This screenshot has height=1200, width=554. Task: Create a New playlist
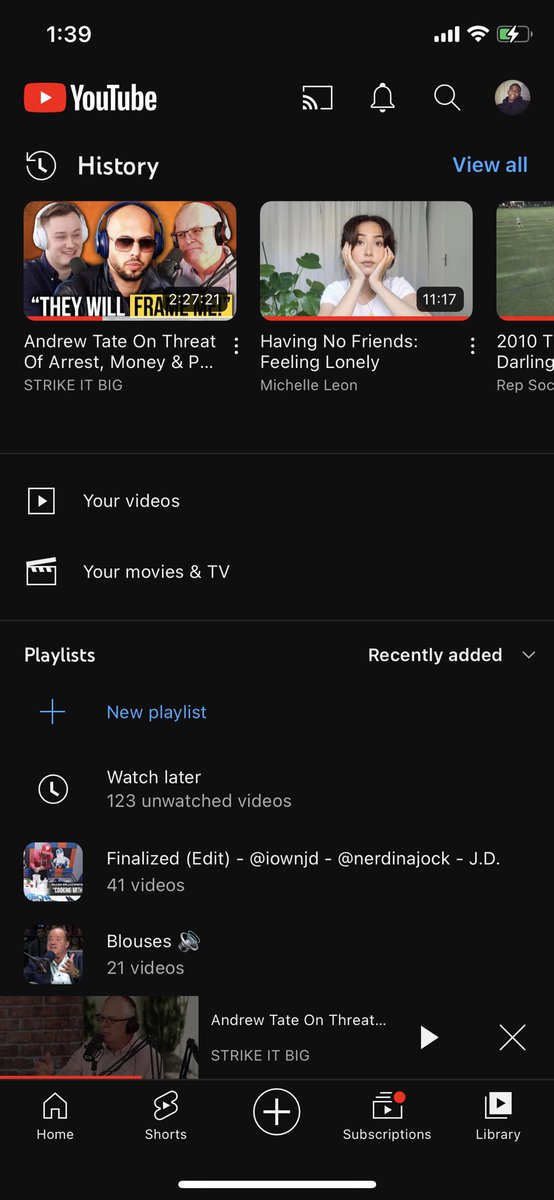(x=277, y=712)
